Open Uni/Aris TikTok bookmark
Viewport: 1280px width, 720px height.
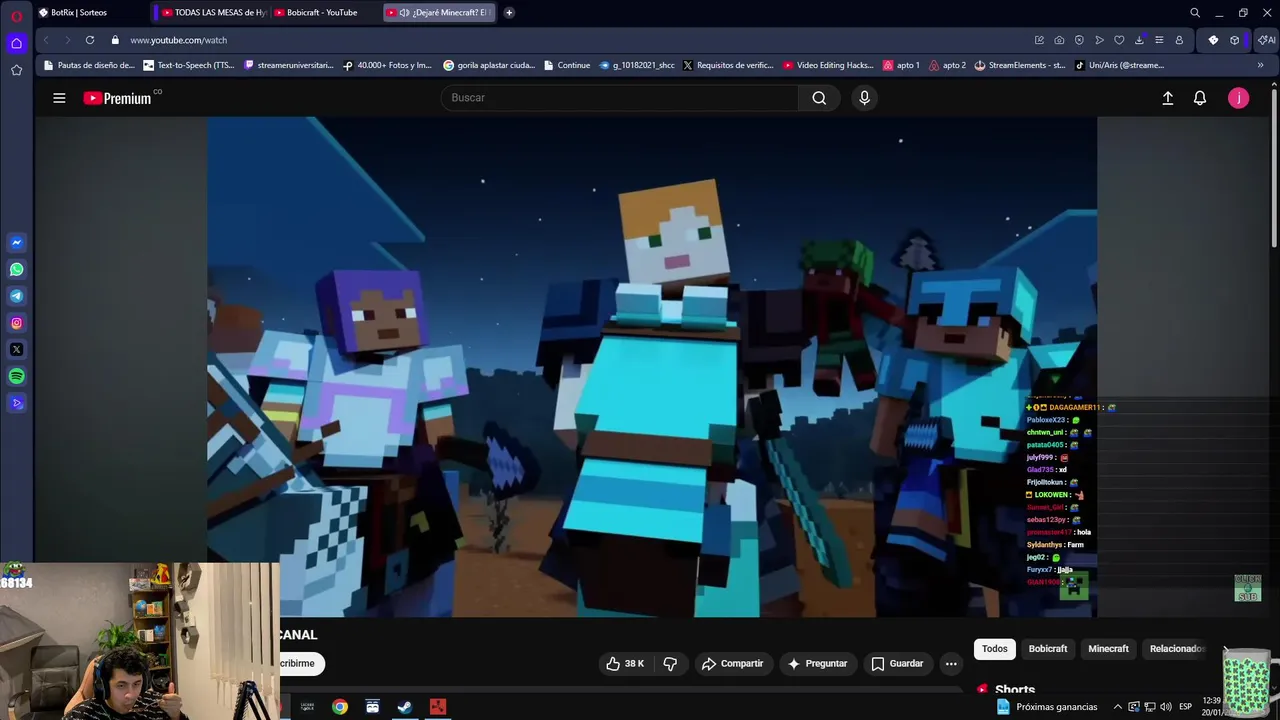[1120, 65]
